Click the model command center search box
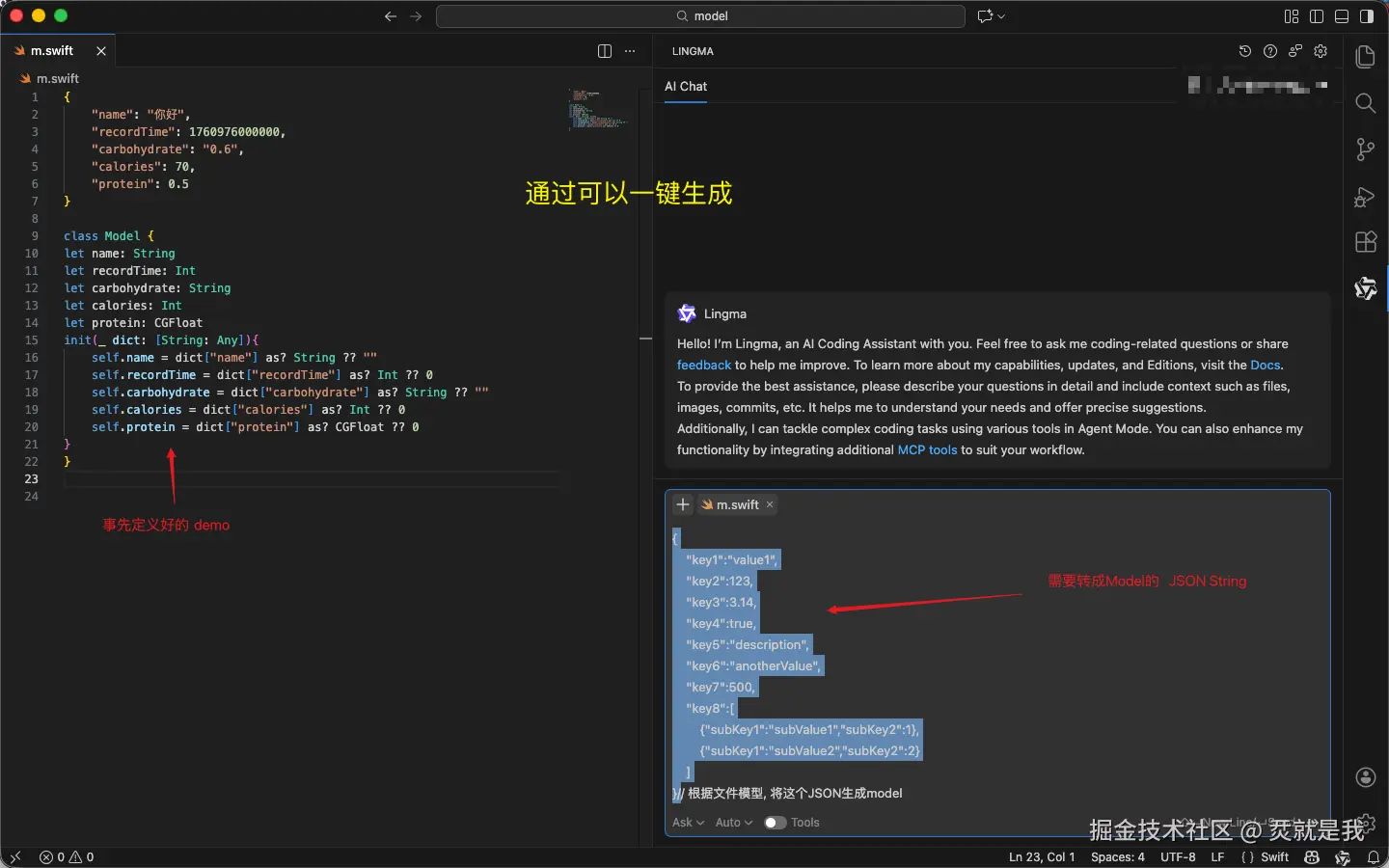The width and height of the screenshot is (1389, 868). (700, 16)
